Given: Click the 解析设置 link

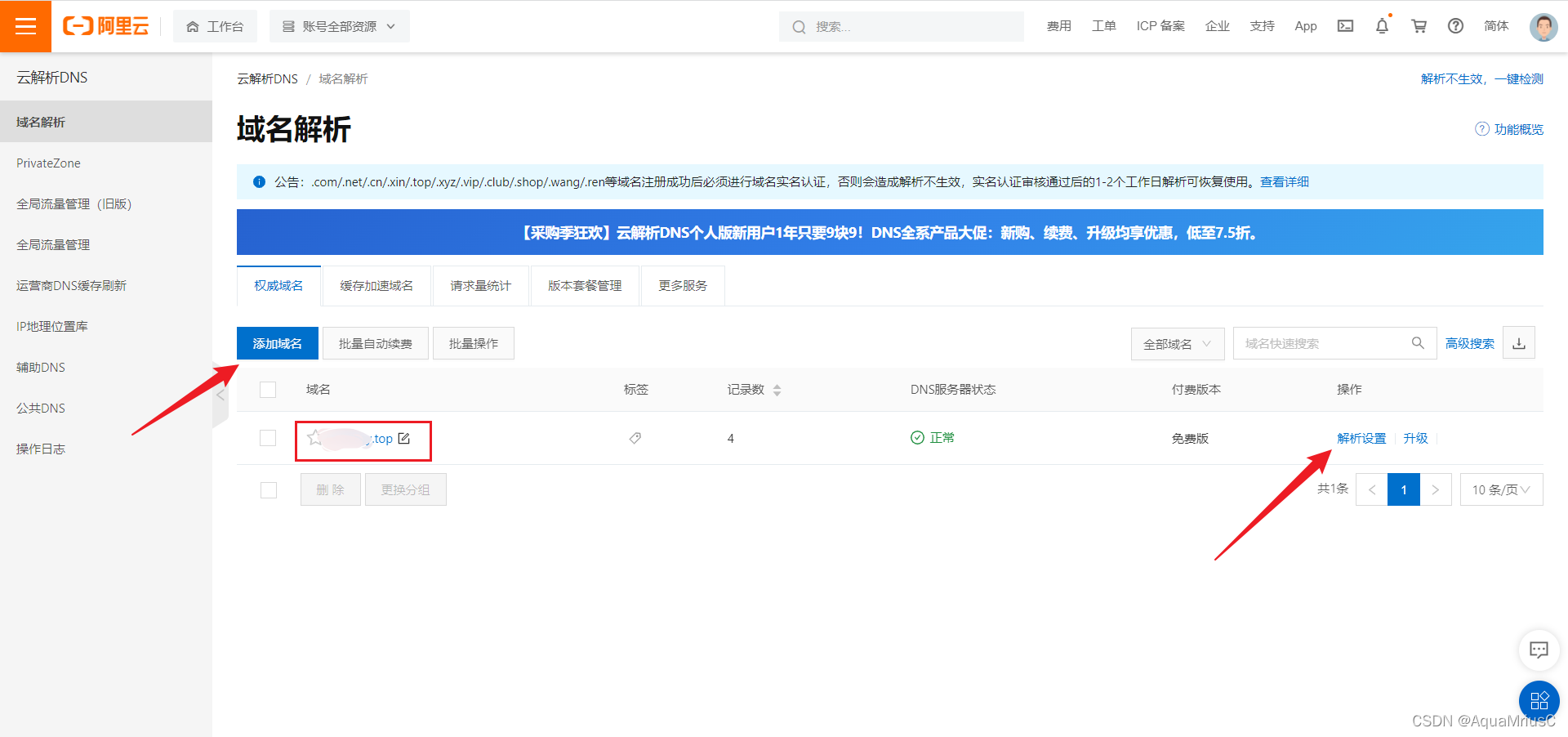Looking at the screenshot, I should point(1361,438).
